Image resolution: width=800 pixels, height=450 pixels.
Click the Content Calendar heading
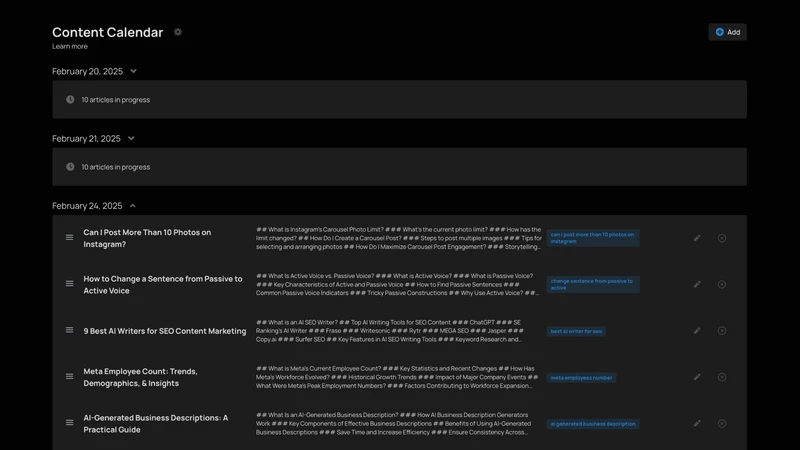tap(108, 32)
